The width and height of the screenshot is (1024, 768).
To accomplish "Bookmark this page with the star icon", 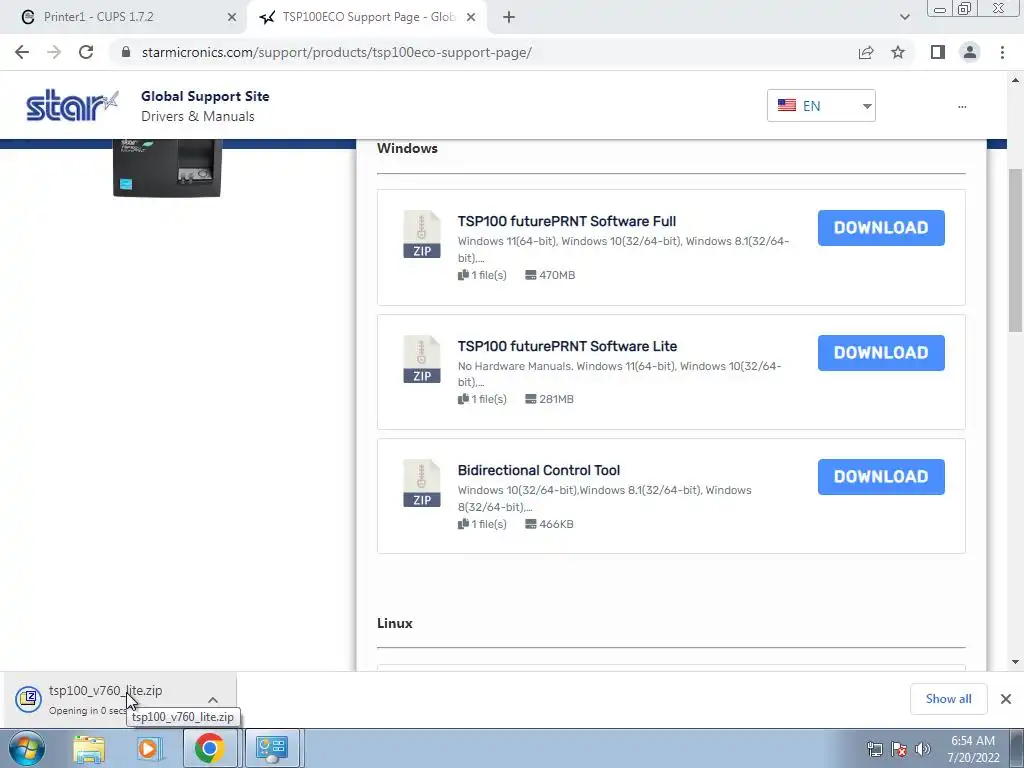I will tap(898, 52).
